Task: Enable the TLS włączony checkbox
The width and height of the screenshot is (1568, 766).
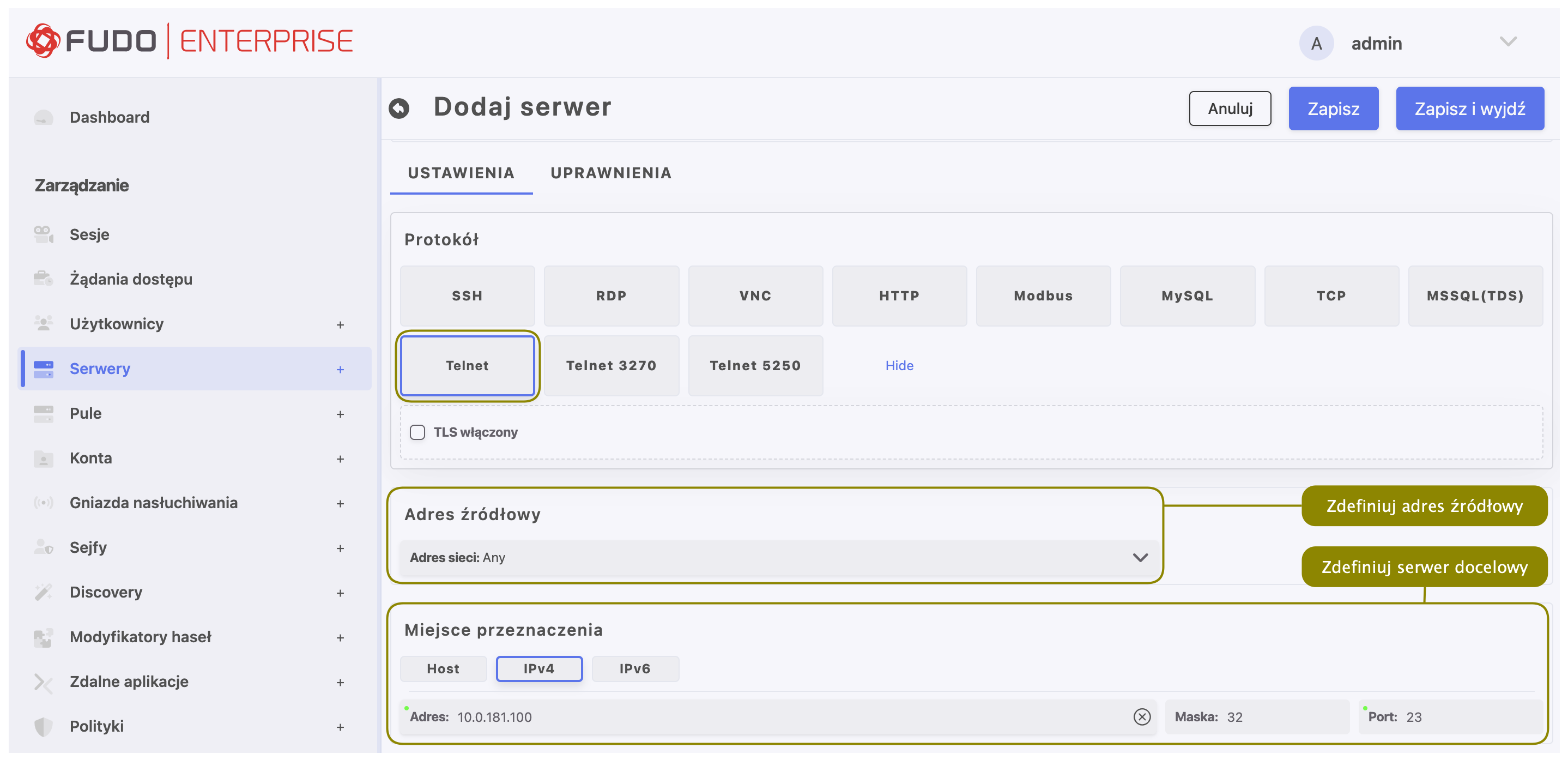Action: [417, 432]
